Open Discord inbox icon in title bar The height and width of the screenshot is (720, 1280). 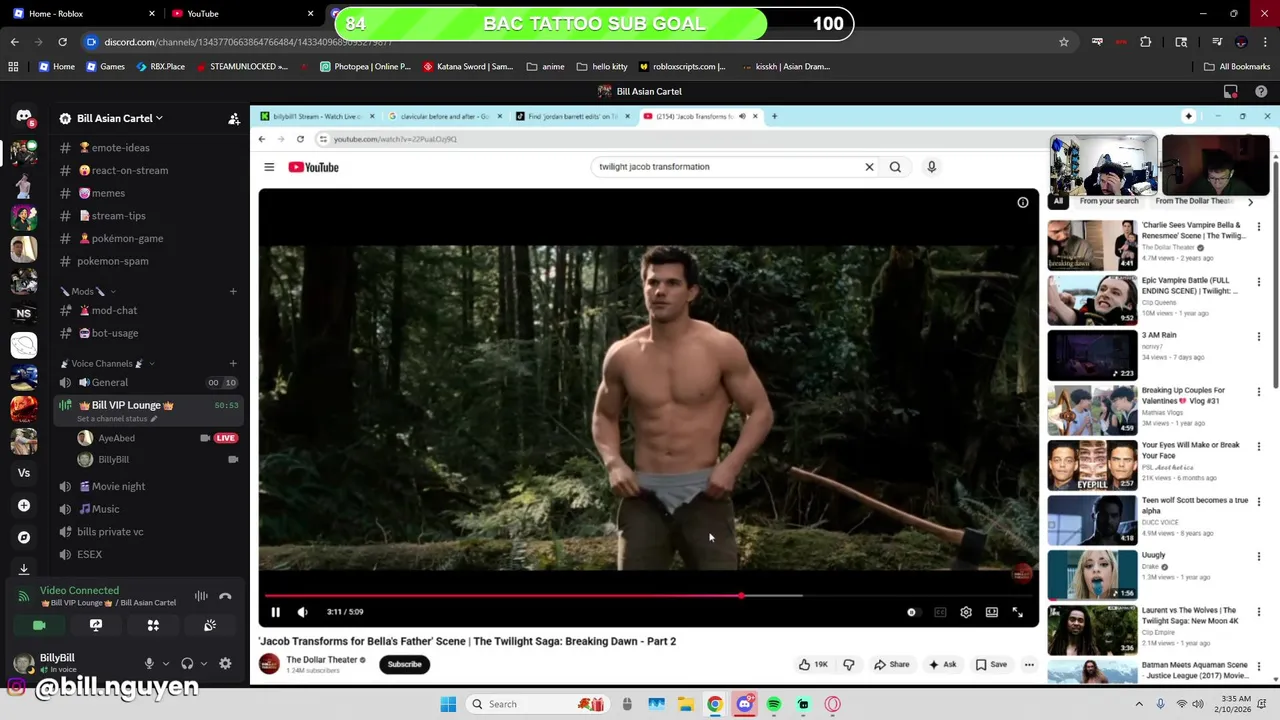[x=1231, y=91]
